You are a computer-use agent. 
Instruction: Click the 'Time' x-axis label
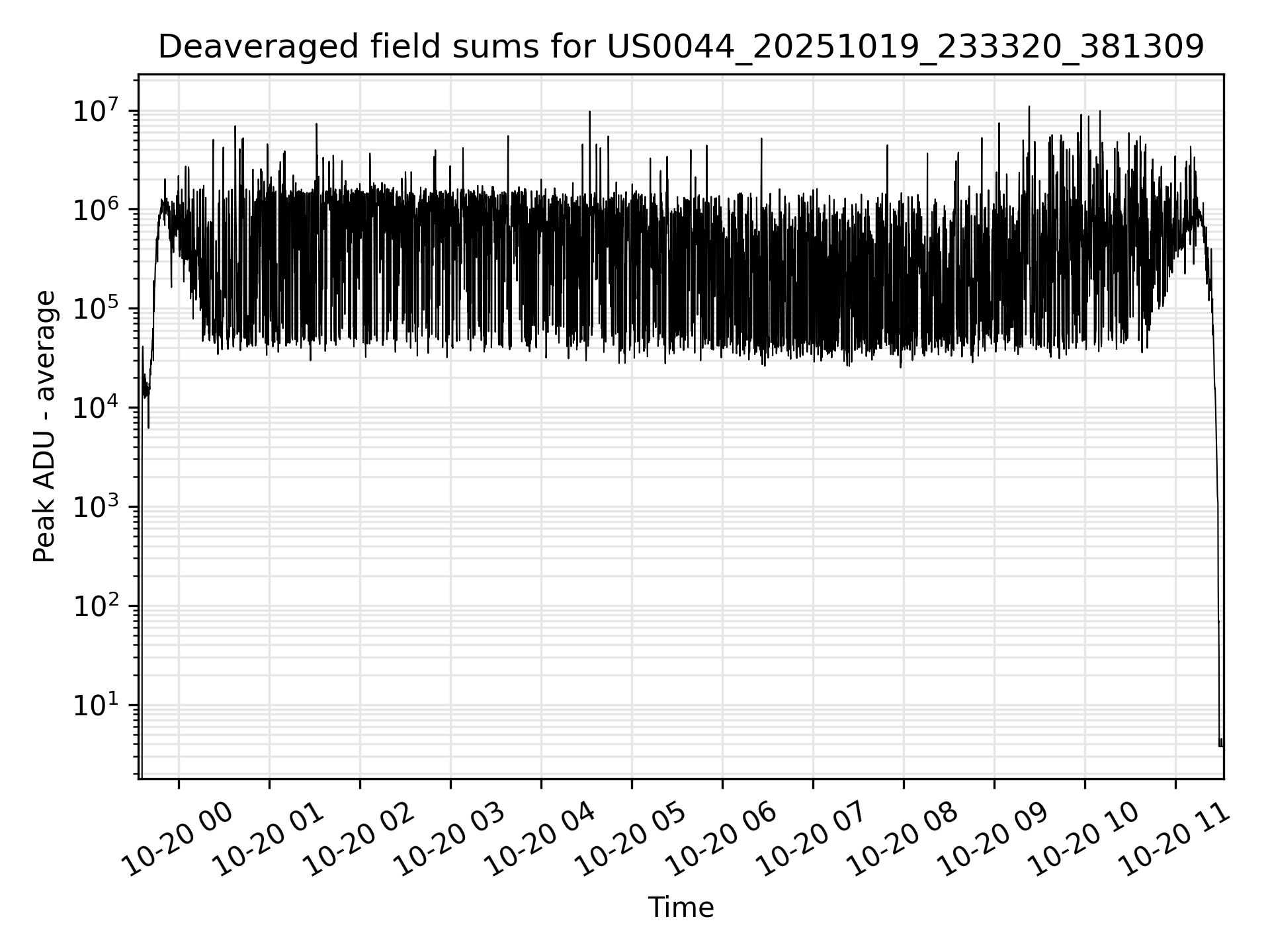pos(681,908)
